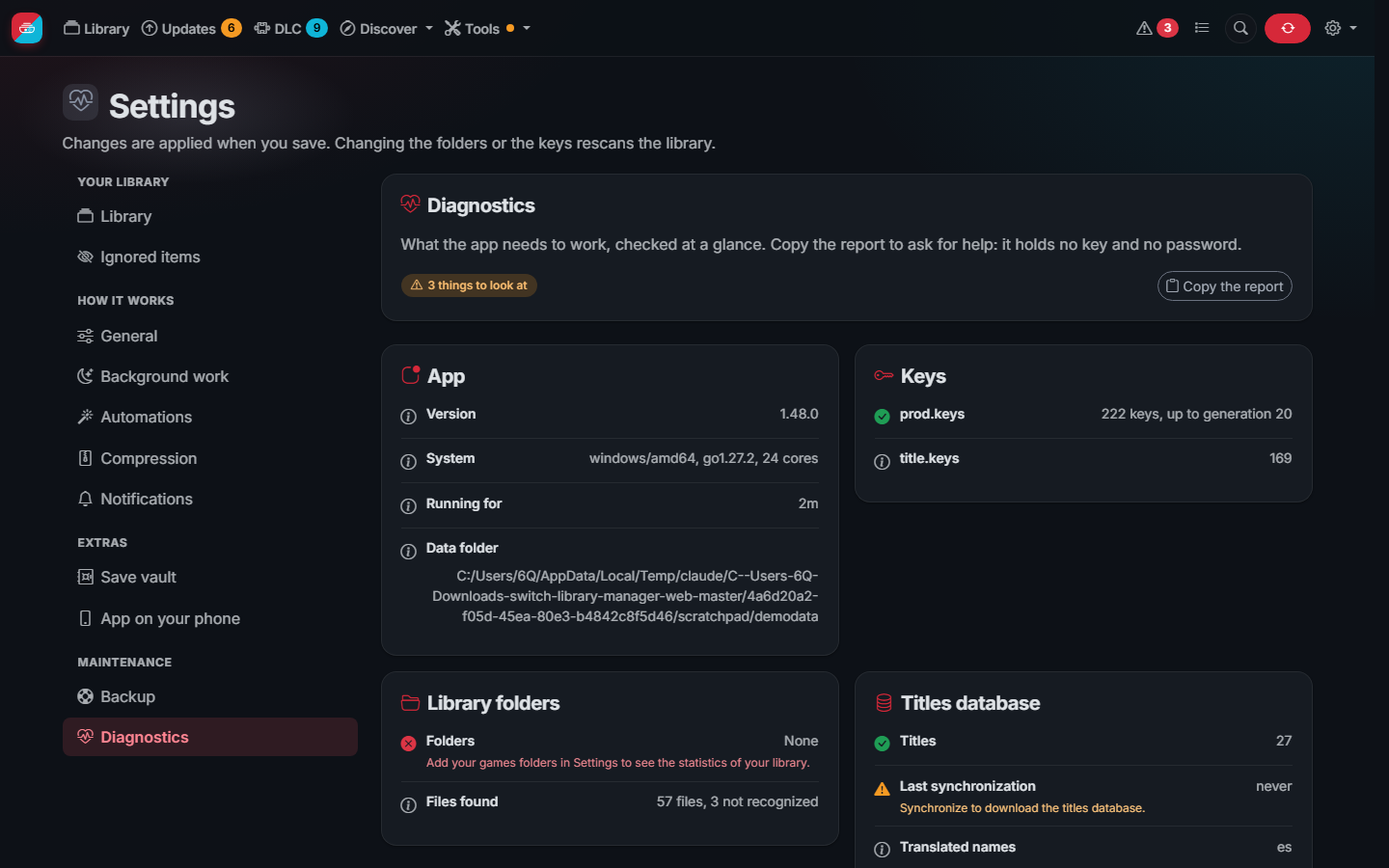Screen dimensions: 1389x868
Task: Click the green check icon beside Titles
Action: pyautogui.click(x=882, y=744)
